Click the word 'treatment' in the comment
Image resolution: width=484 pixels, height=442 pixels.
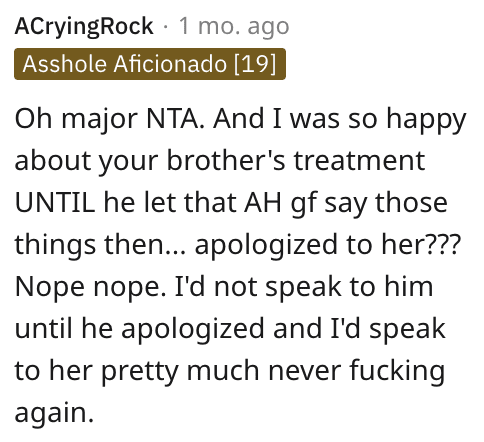[x=359, y=161]
